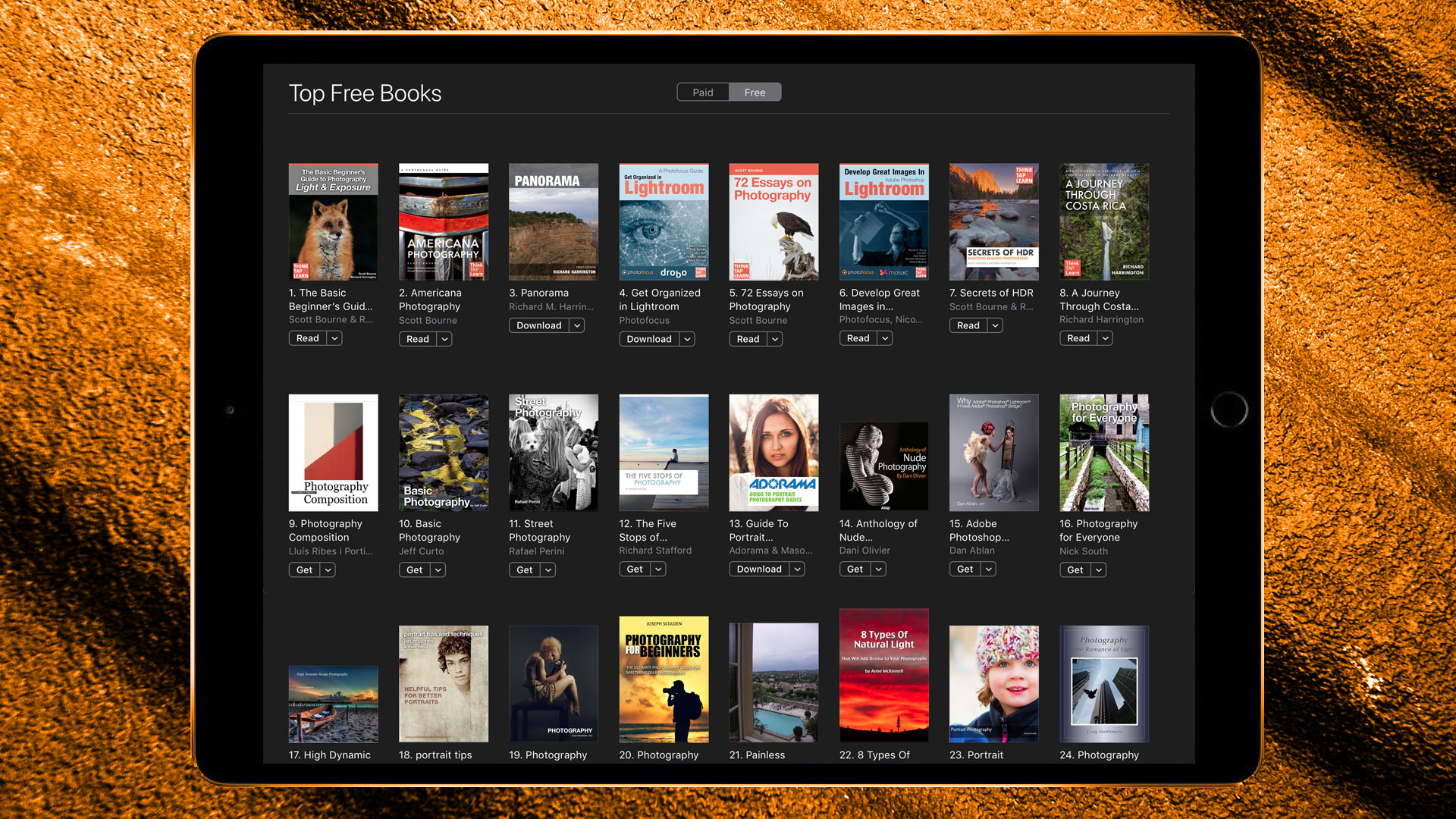The width and height of the screenshot is (1456, 819).
Task: Click Read for The Basic Beginner's Guide
Action: click(308, 337)
